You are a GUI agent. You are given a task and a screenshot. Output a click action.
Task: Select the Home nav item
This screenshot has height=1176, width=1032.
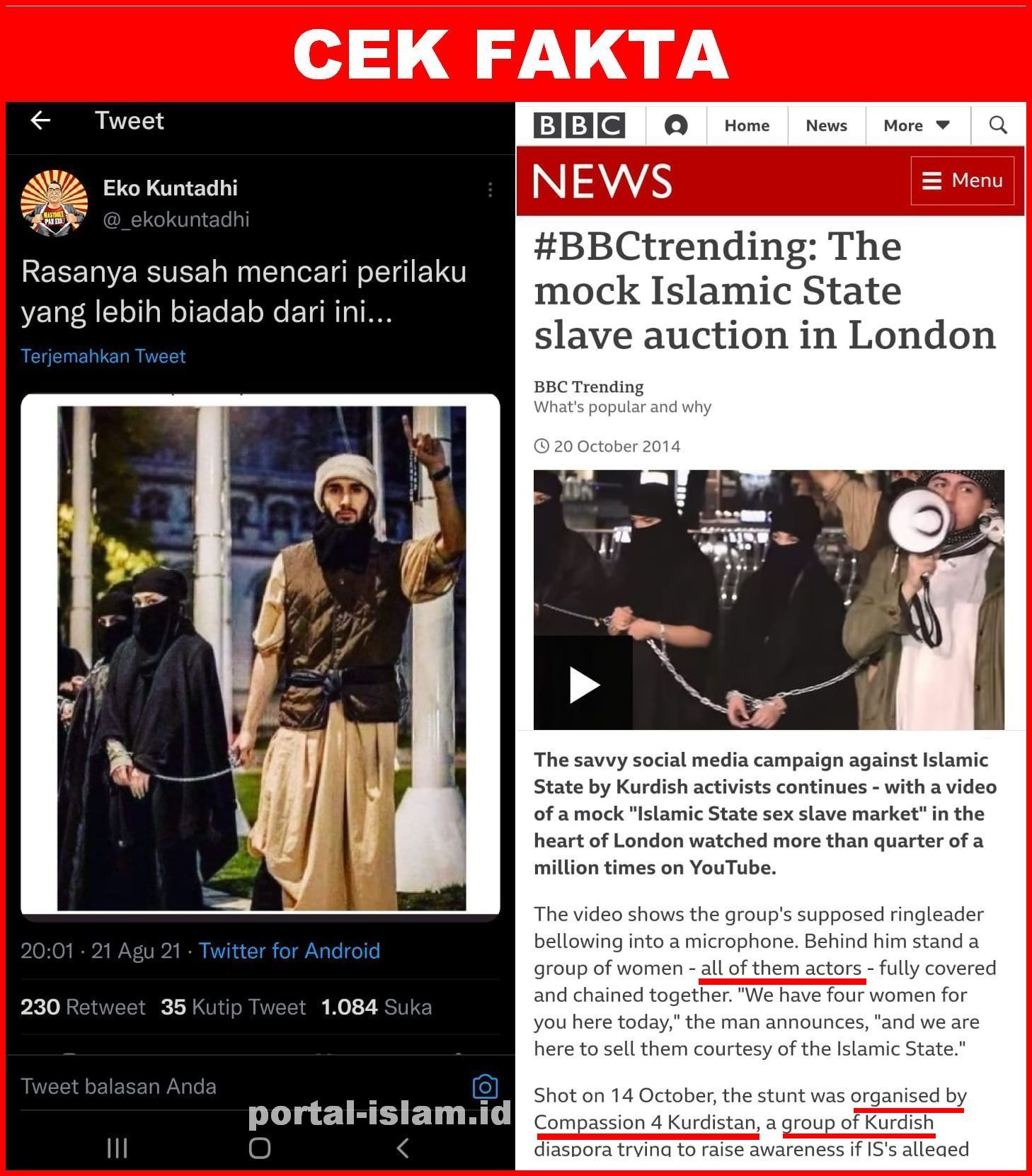747,125
